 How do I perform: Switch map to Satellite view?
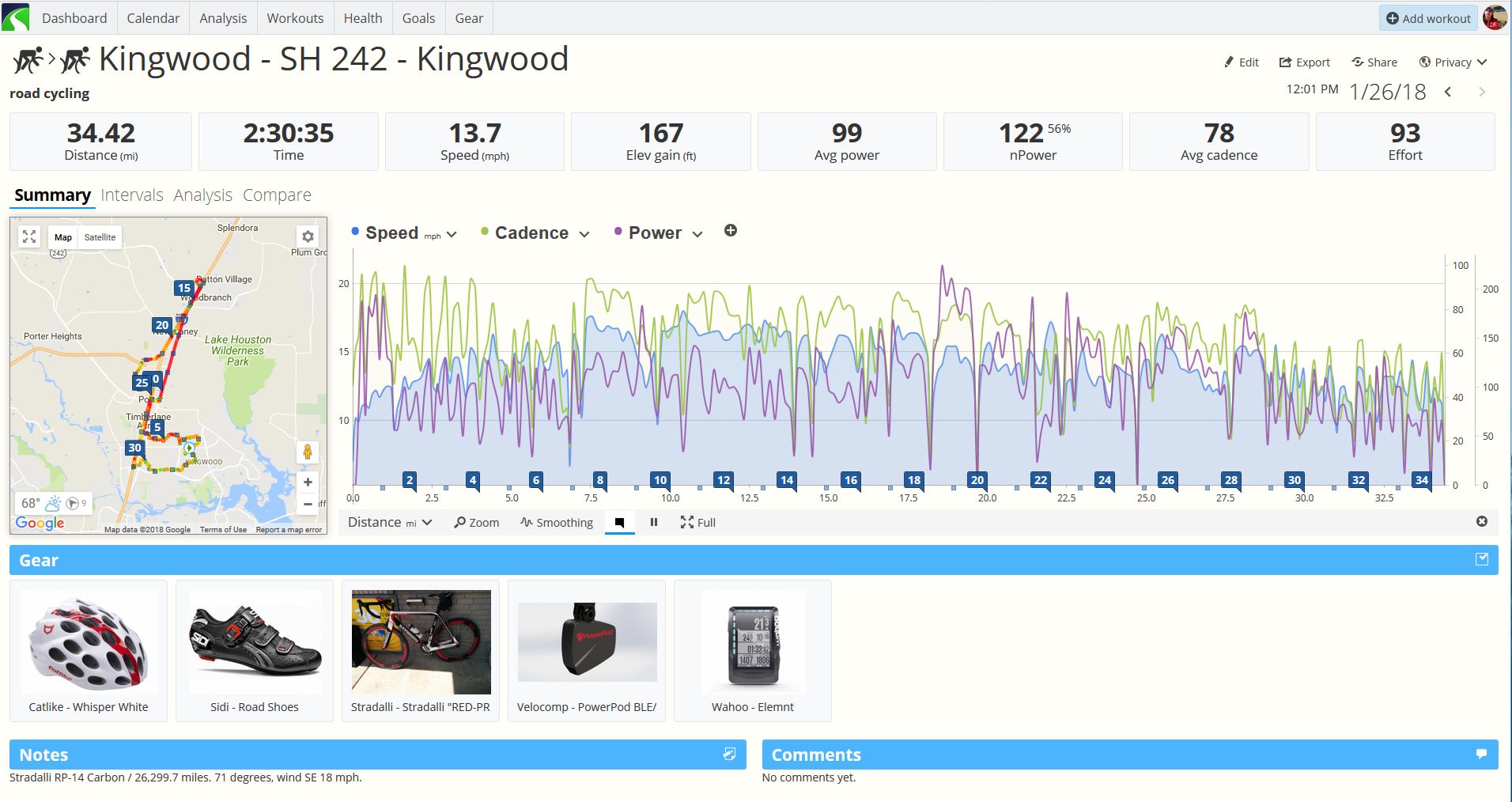coord(100,237)
